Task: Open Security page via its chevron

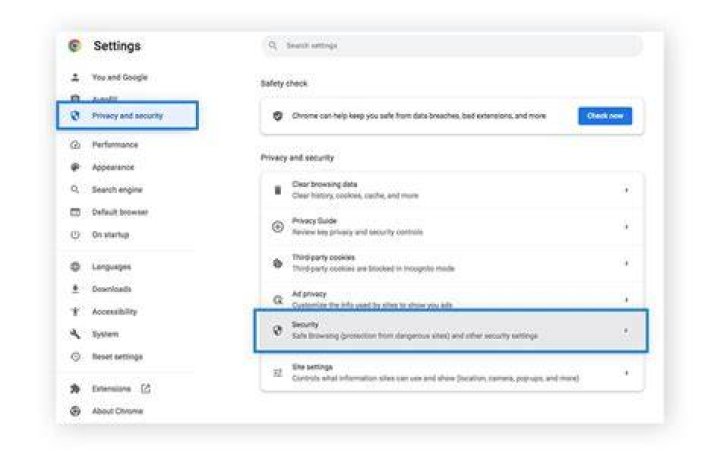Action: point(626,330)
